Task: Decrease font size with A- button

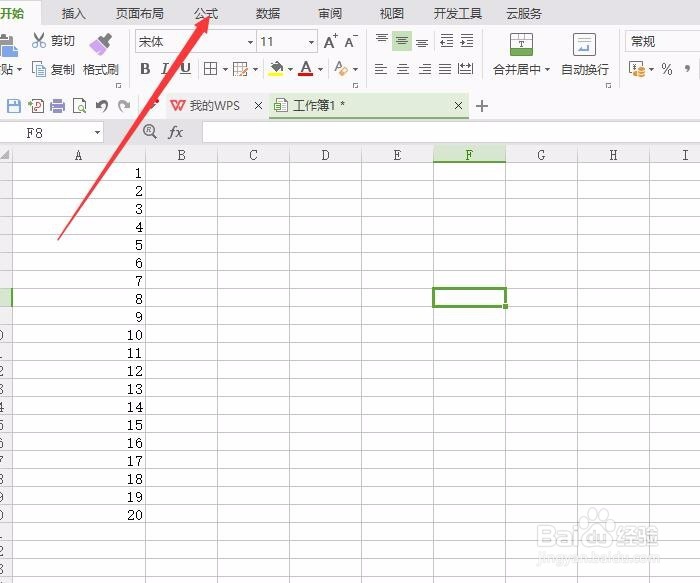Action: tap(351, 42)
